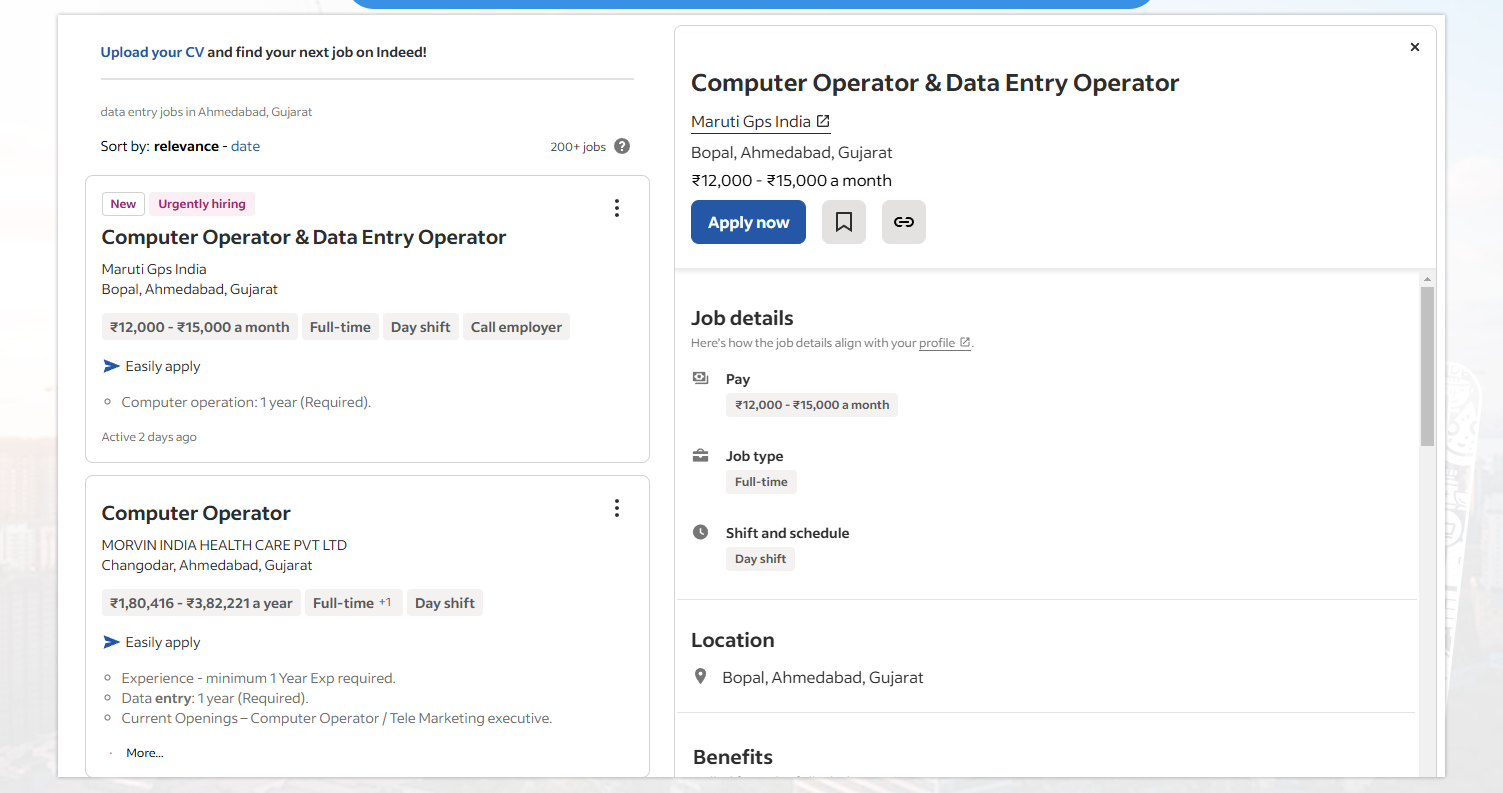
Task: Open the overflow menu on the Computer Operator card
Action: coord(617,508)
